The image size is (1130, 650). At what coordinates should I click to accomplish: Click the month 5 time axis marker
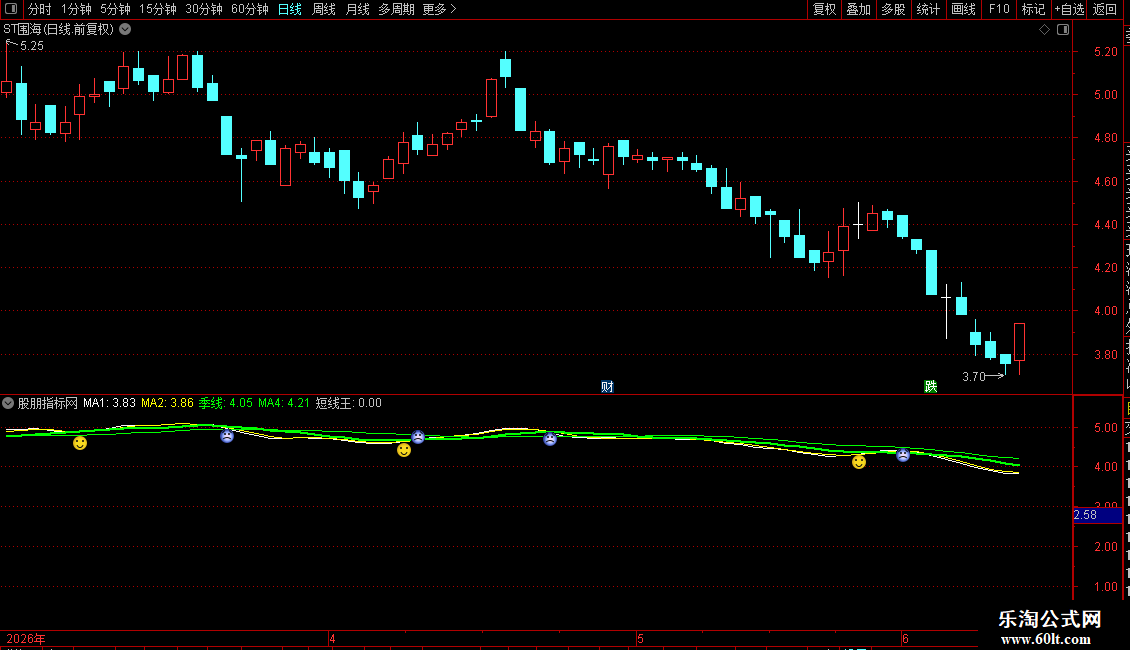click(640, 638)
